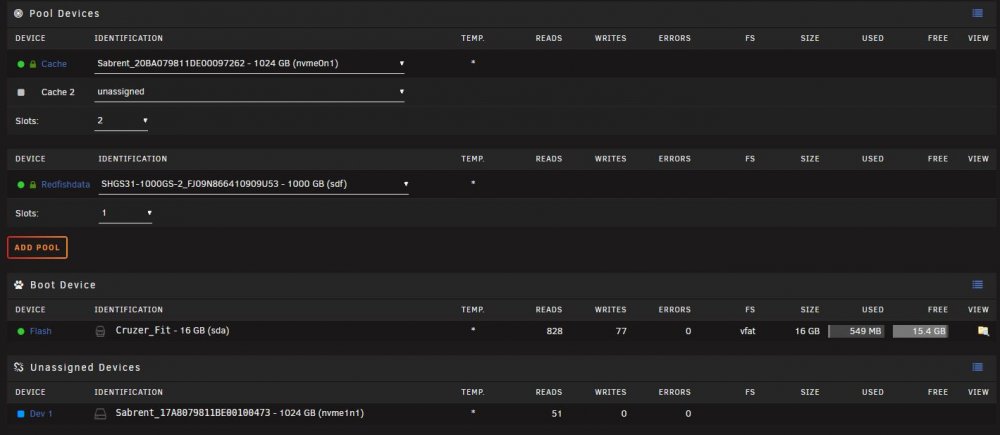Open the Dev 1 device link

(x=41, y=414)
